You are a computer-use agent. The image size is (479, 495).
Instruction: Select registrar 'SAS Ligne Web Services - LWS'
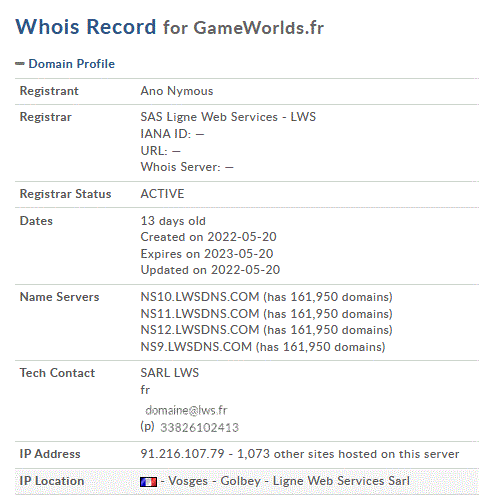click(x=228, y=117)
